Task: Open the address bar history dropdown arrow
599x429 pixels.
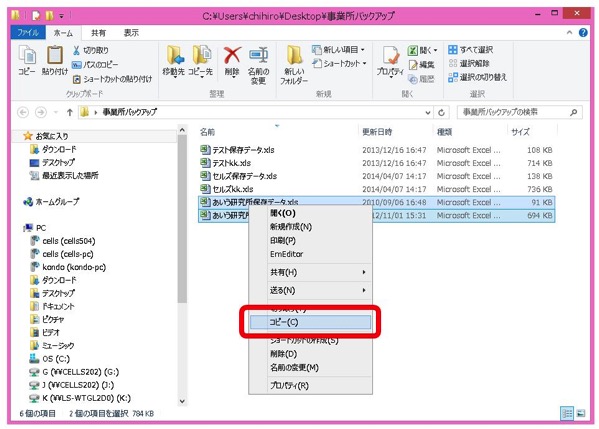Action: coord(428,113)
